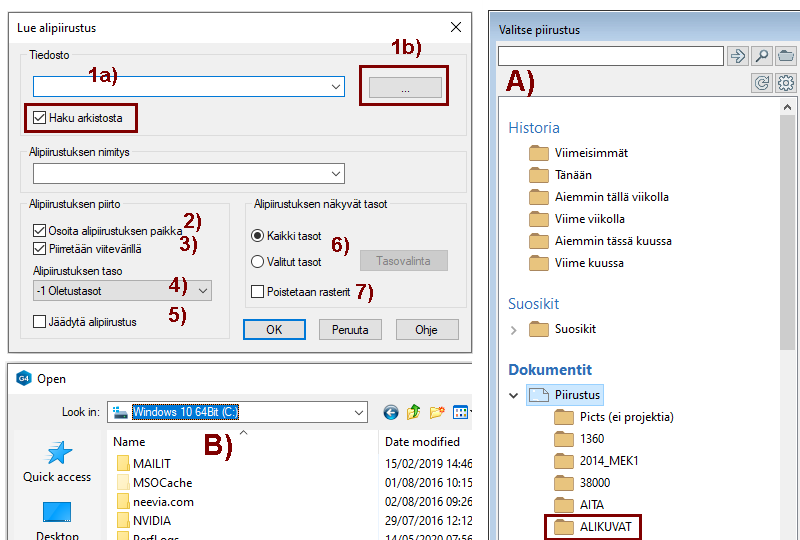Open settings gear in Valitse piirustus panel
The image size is (800, 540).
coord(786,83)
